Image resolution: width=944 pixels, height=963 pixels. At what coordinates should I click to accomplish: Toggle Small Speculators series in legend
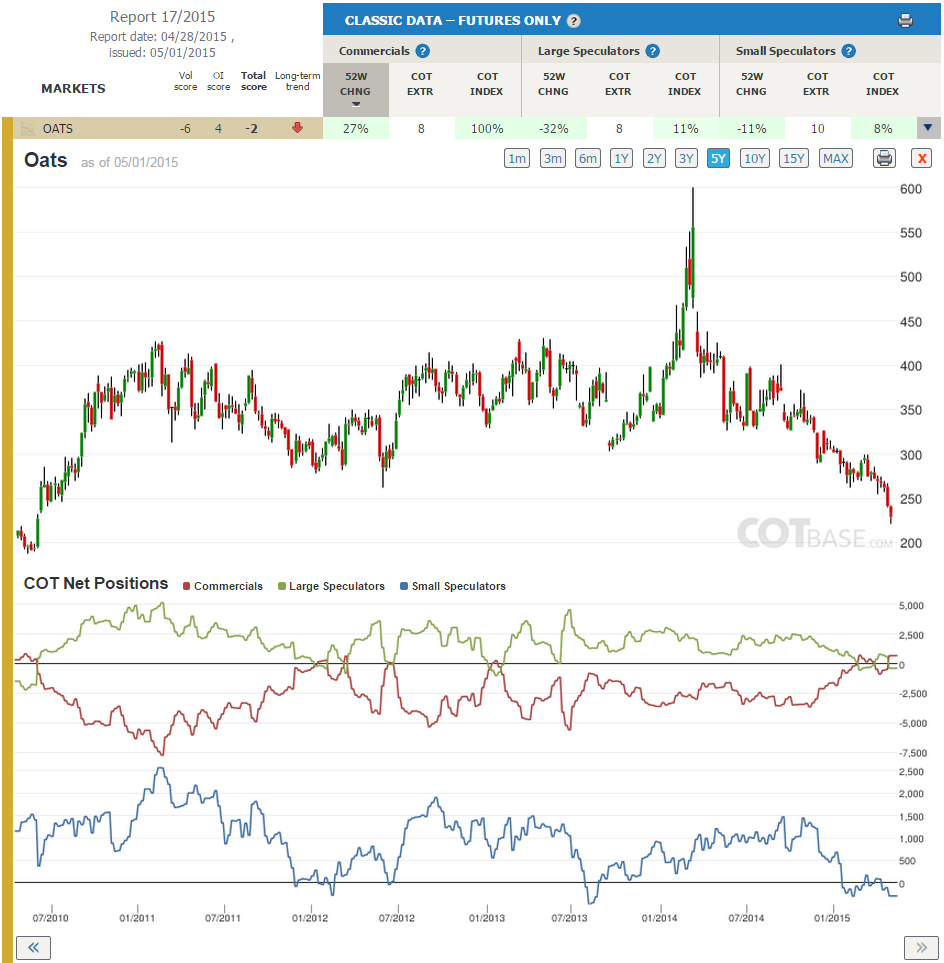453,586
